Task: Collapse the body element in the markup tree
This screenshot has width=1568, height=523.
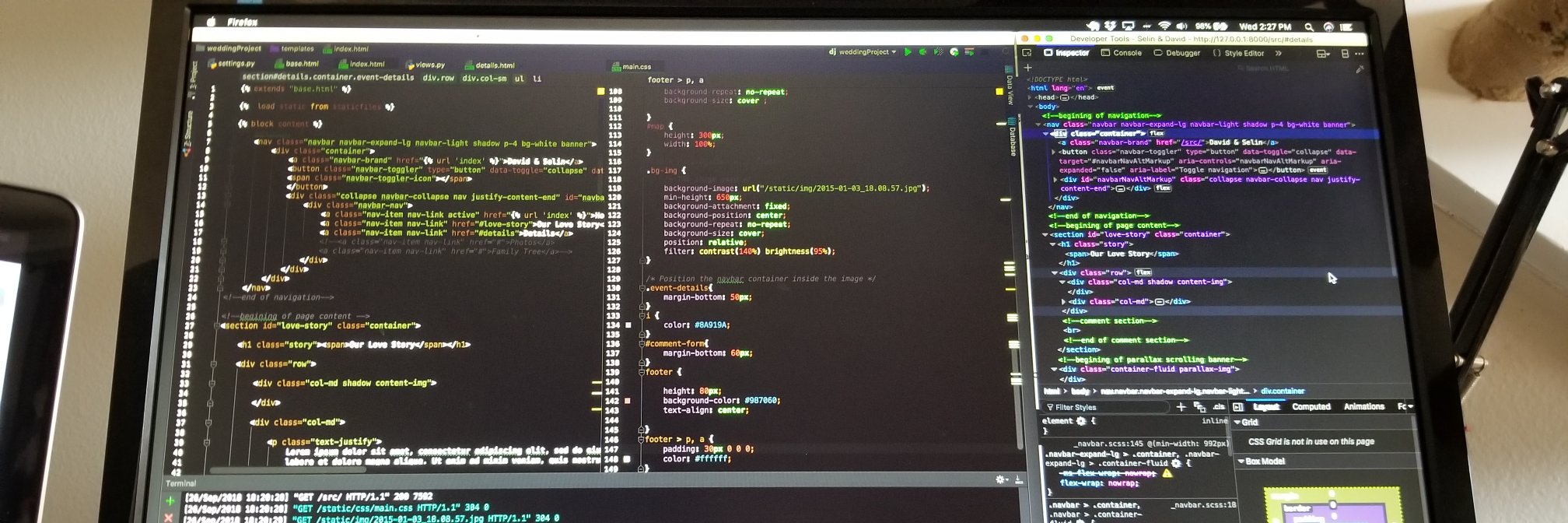Action: pos(1031,107)
